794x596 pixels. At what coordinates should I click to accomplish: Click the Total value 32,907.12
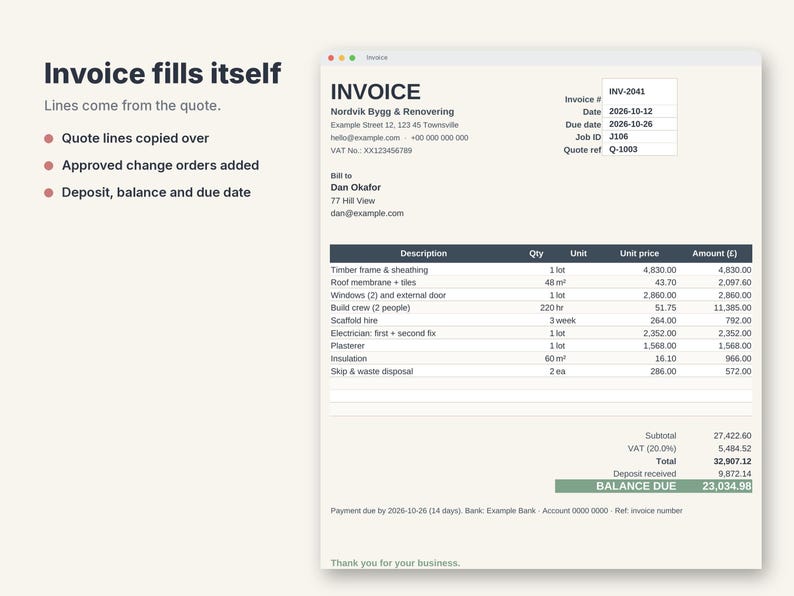(x=732, y=461)
